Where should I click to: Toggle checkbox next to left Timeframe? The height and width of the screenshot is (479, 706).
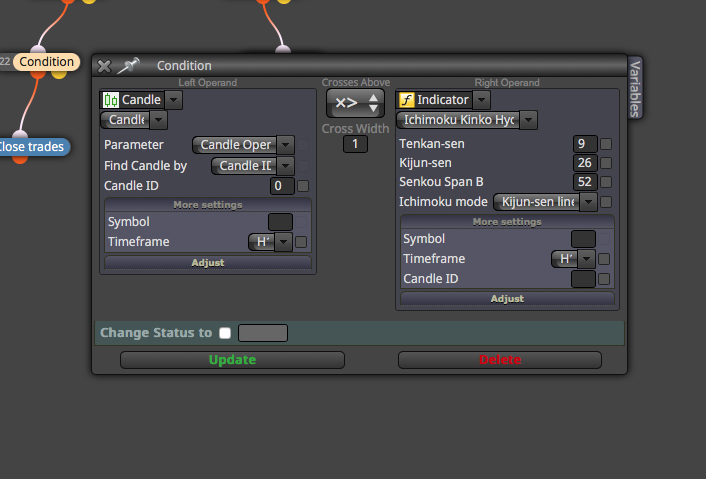pyautogui.click(x=301, y=242)
